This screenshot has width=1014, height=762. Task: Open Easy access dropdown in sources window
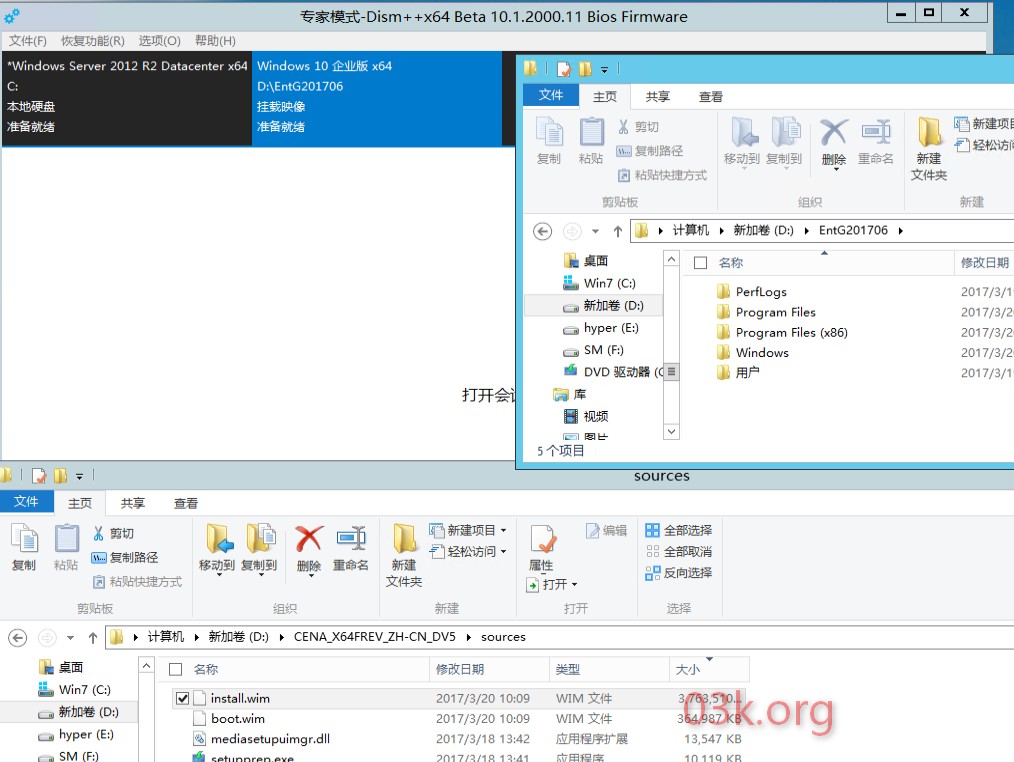click(x=468, y=552)
